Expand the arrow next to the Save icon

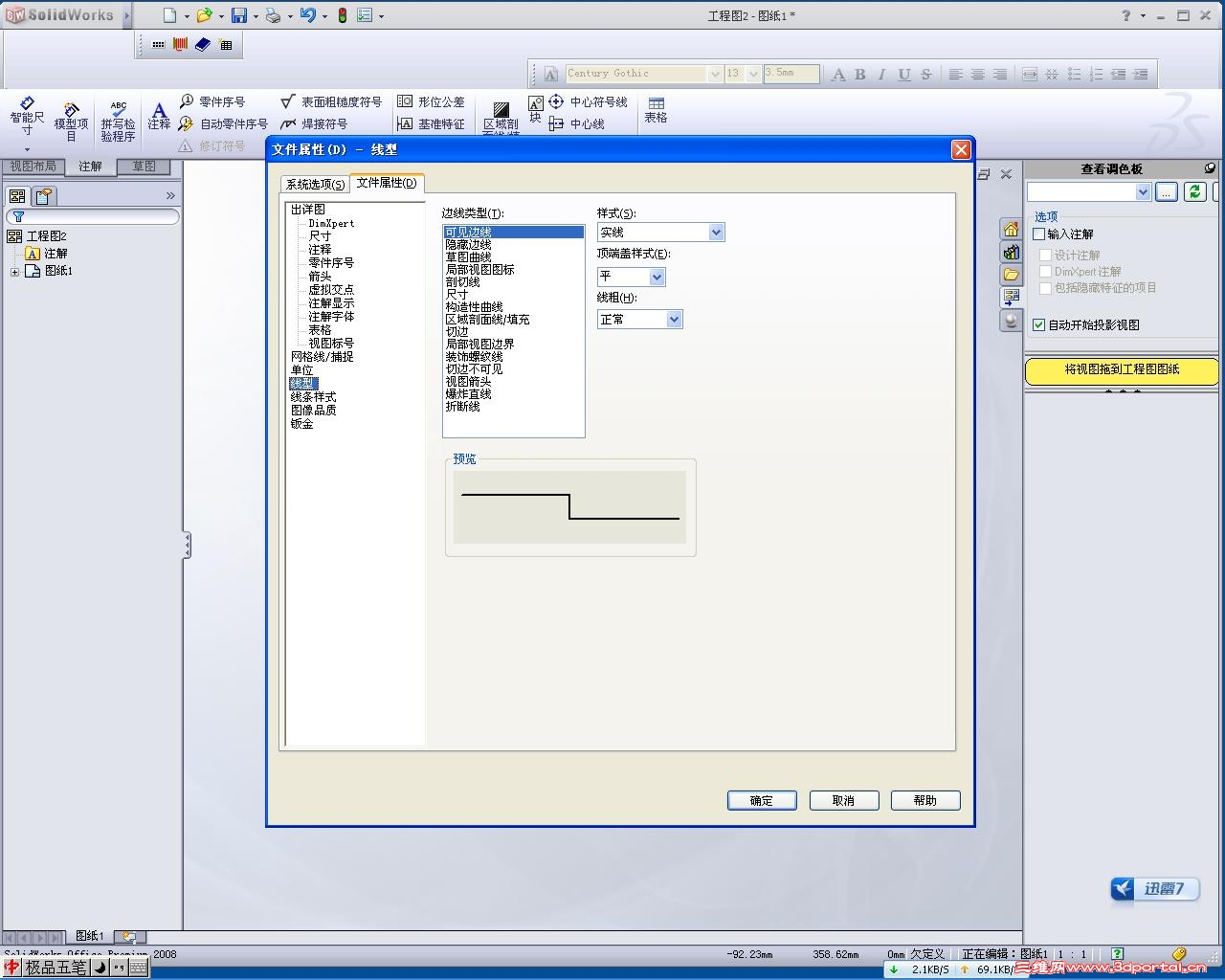256,16
